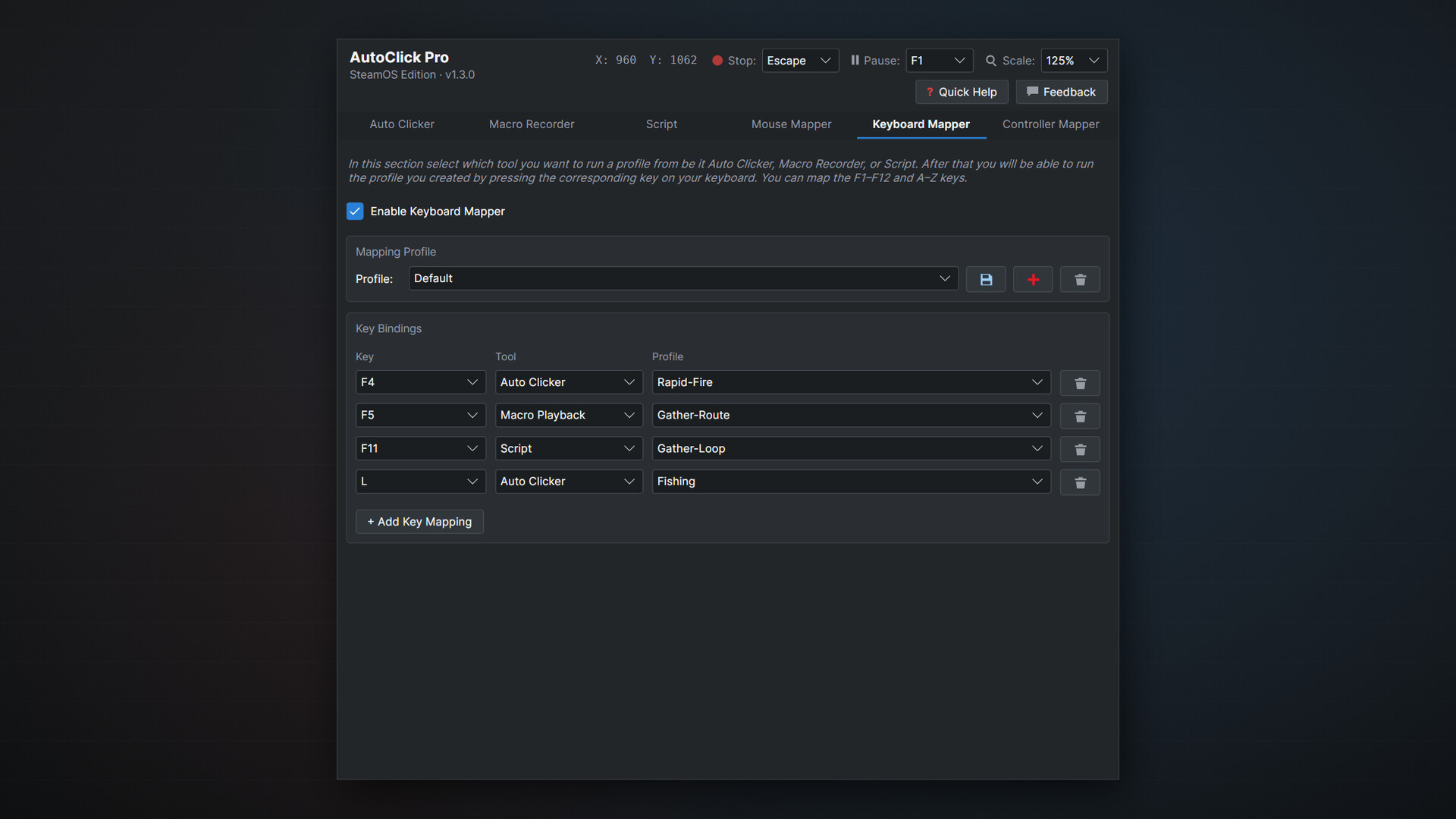Open the Scale dropdown showing 125%
The width and height of the screenshot is (1456, 819).
1074,61
